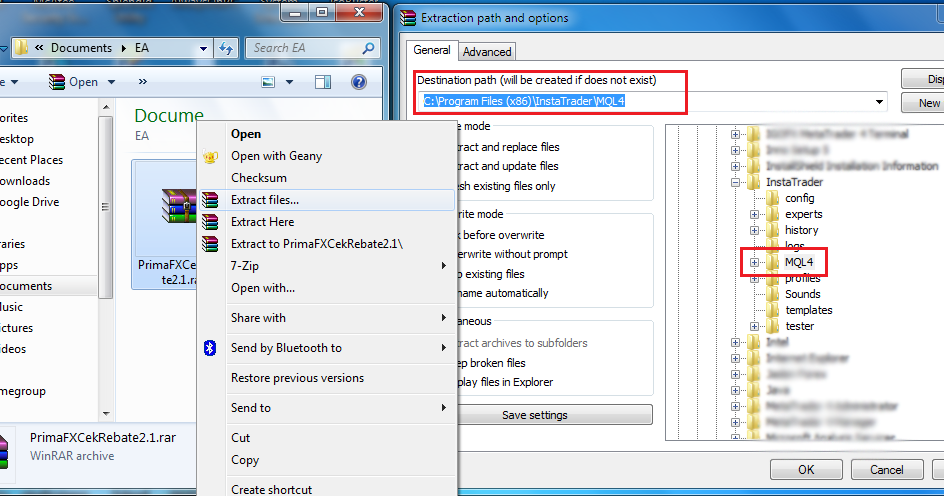
Task: Click search magnifier icon in Explorer
Action: [368, 48]
